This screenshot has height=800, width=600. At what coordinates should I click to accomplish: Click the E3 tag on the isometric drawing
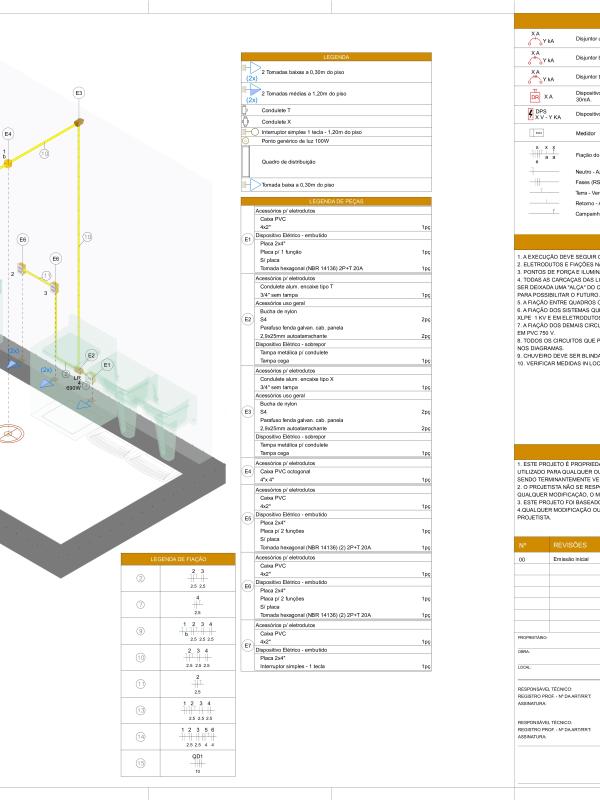(x=79, y=93)
